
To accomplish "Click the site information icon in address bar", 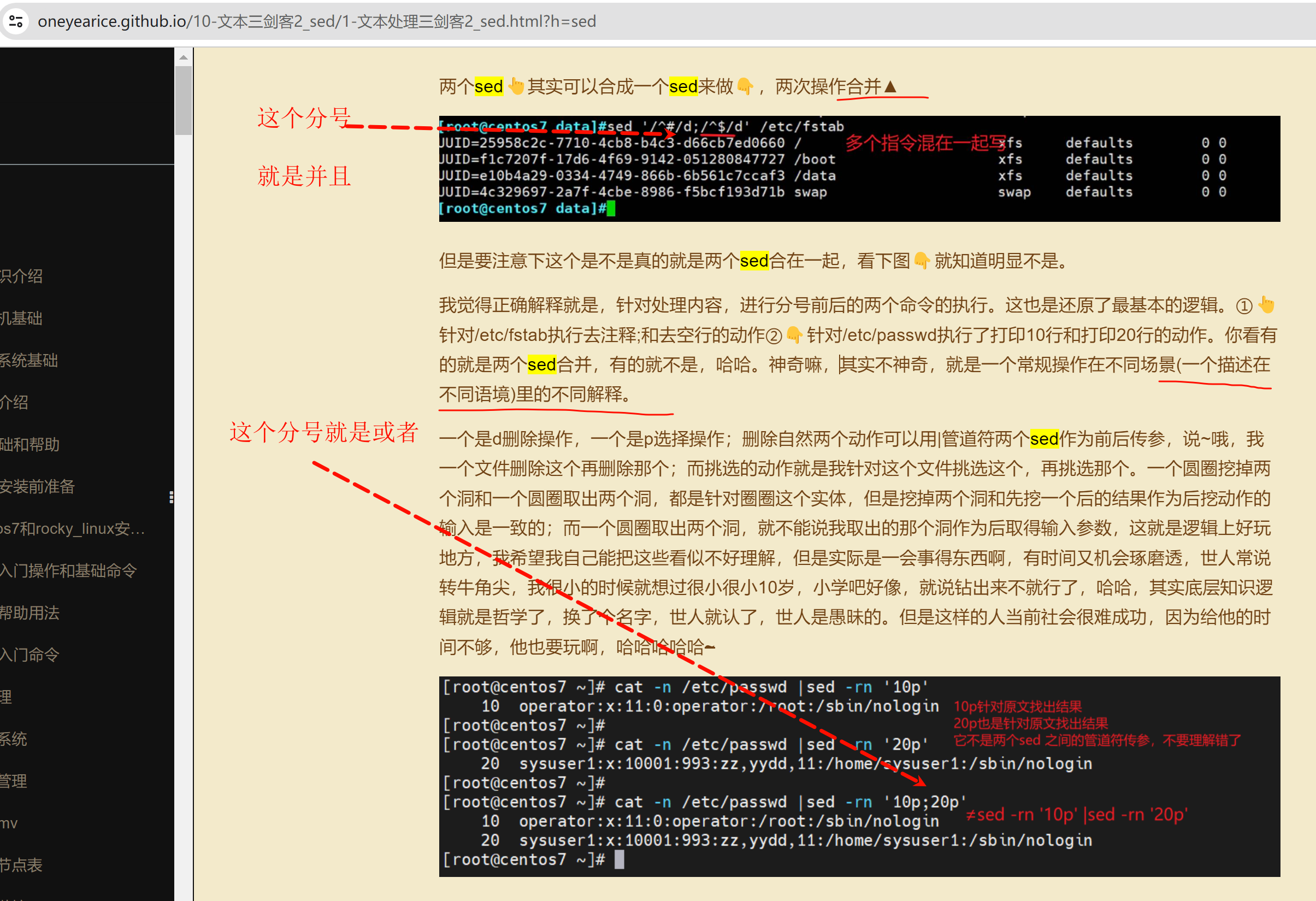I will 16,21.
